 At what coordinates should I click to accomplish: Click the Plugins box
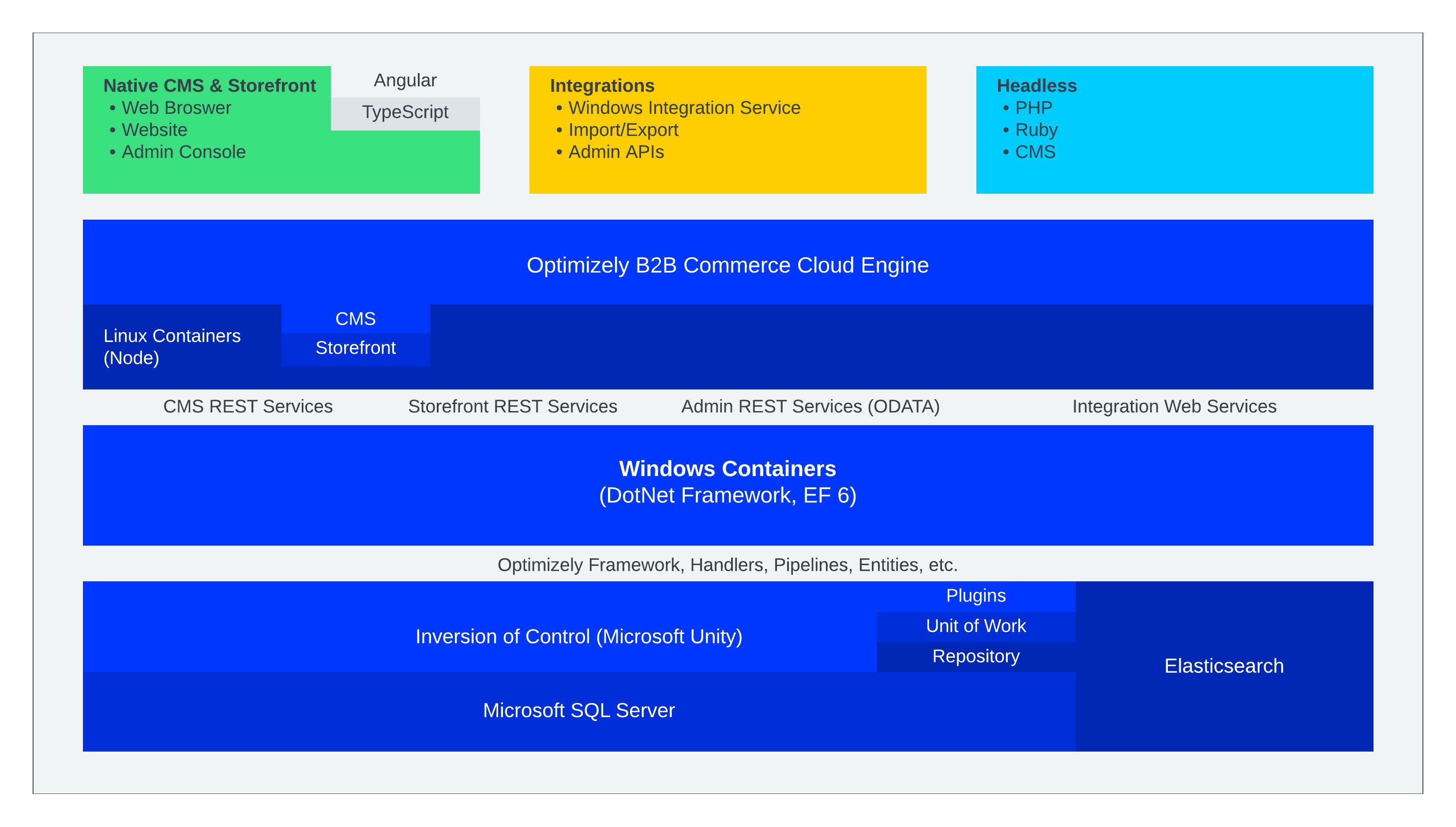(976, 596)
